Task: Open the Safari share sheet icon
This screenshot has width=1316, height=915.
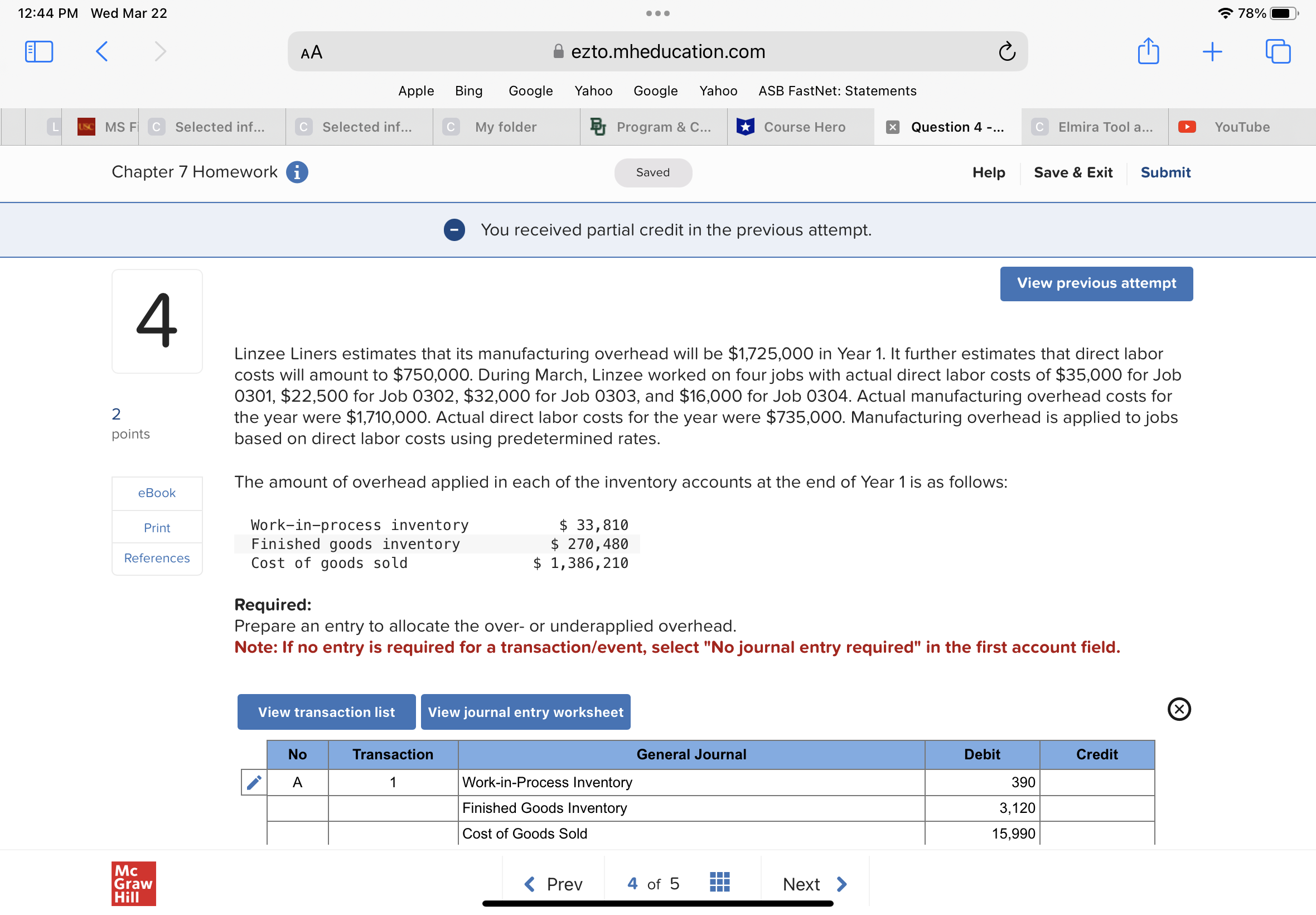Action: coord(1148,51)
